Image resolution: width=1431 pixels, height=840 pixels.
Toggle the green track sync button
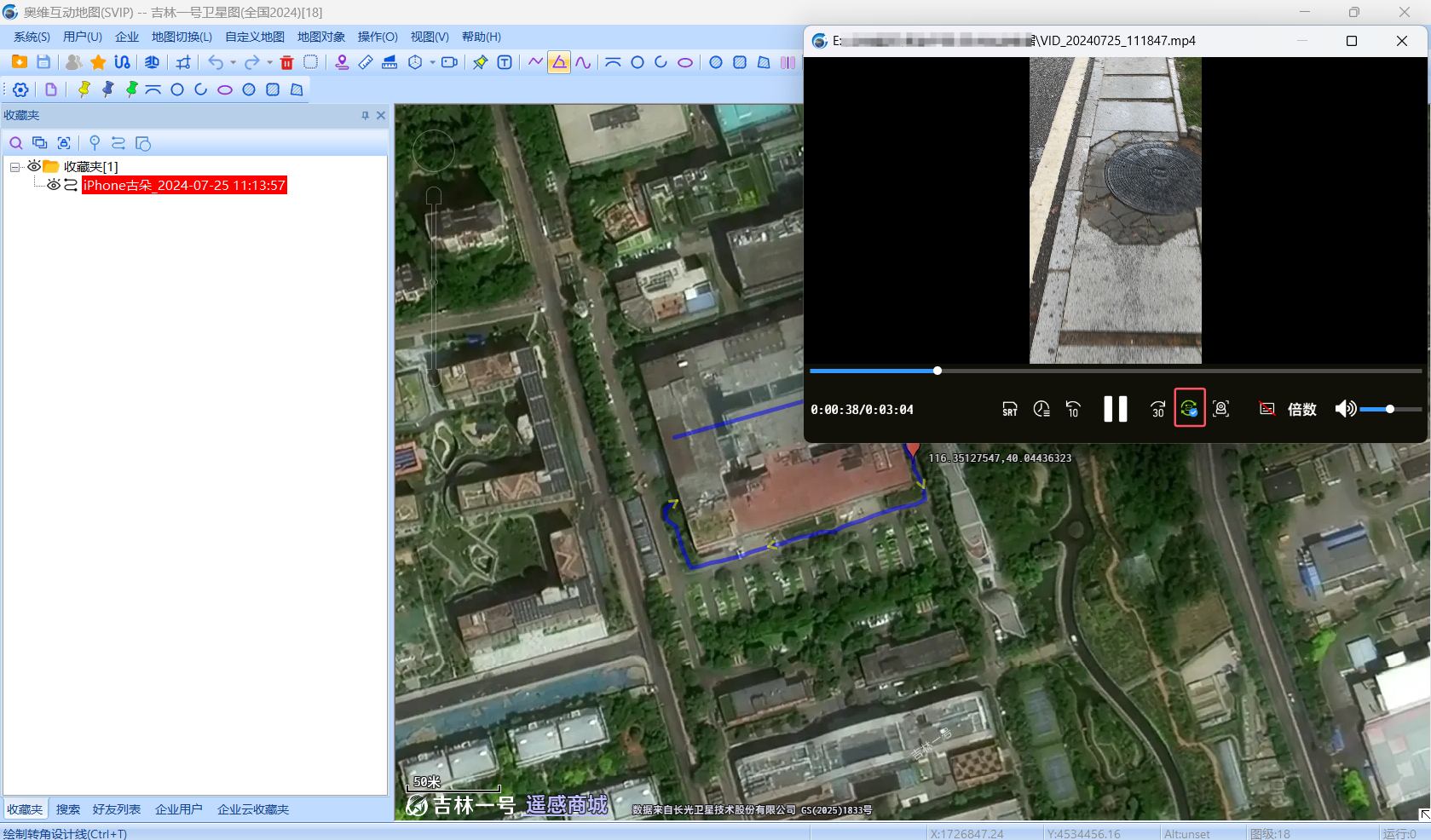[1189, 409]
